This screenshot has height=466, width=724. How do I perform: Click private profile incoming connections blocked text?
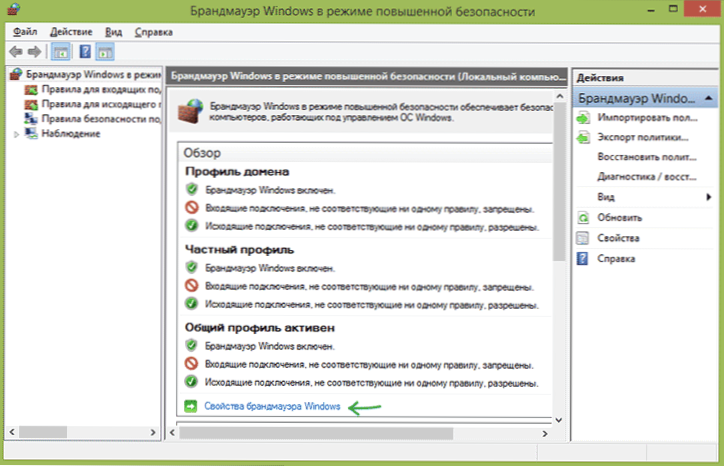click(369, 287)
